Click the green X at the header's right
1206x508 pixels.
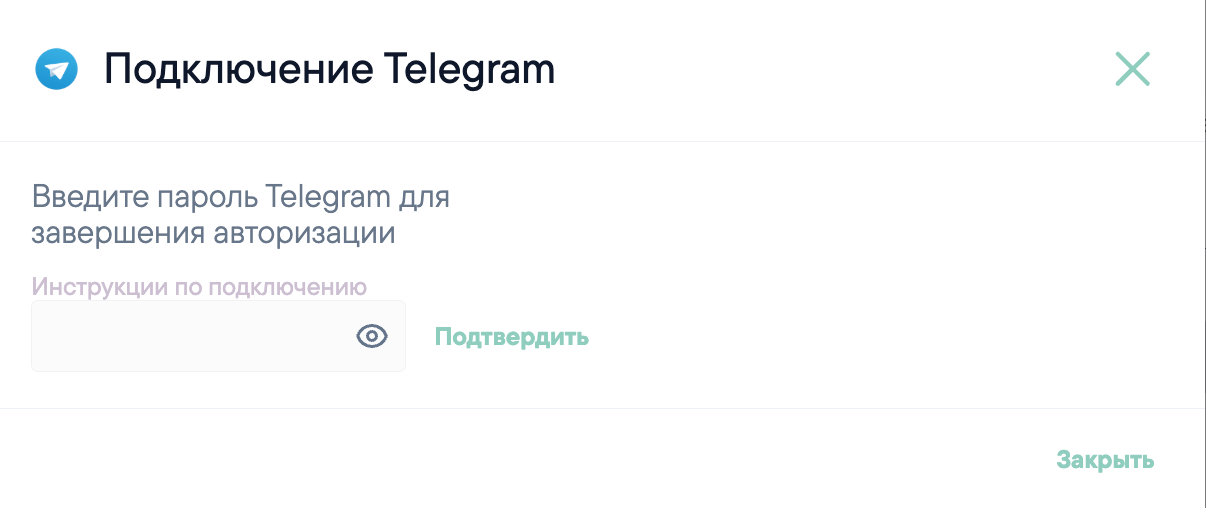click(1133, 69)
